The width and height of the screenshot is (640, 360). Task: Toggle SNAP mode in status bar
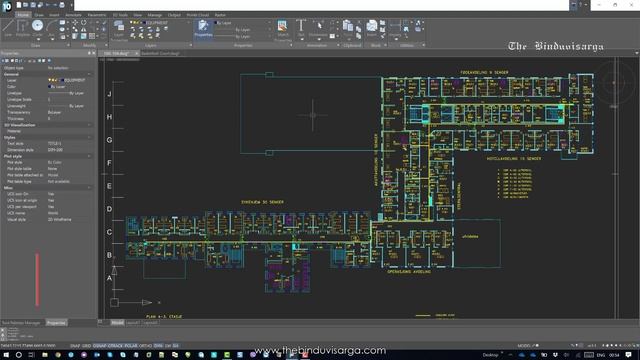pyautogui.click(x=75, y=346)
